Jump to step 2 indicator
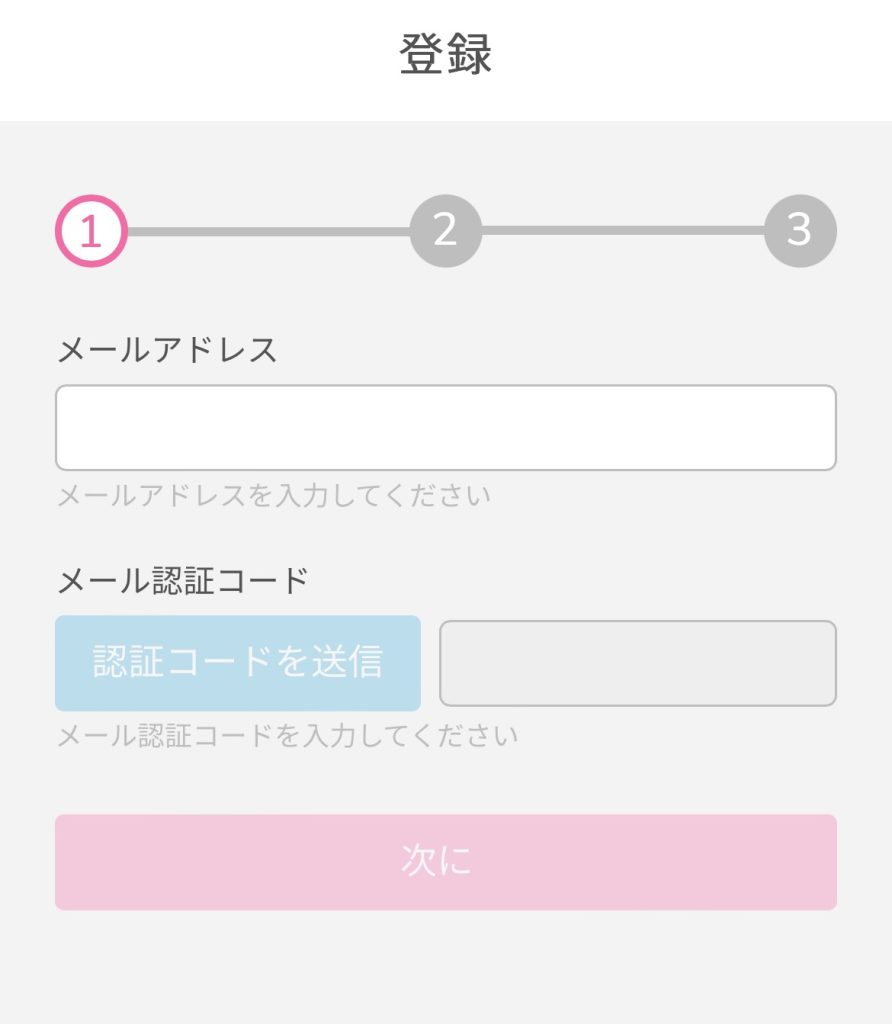The height and width of the screenshot is (1024, 892). coord(446,231)
